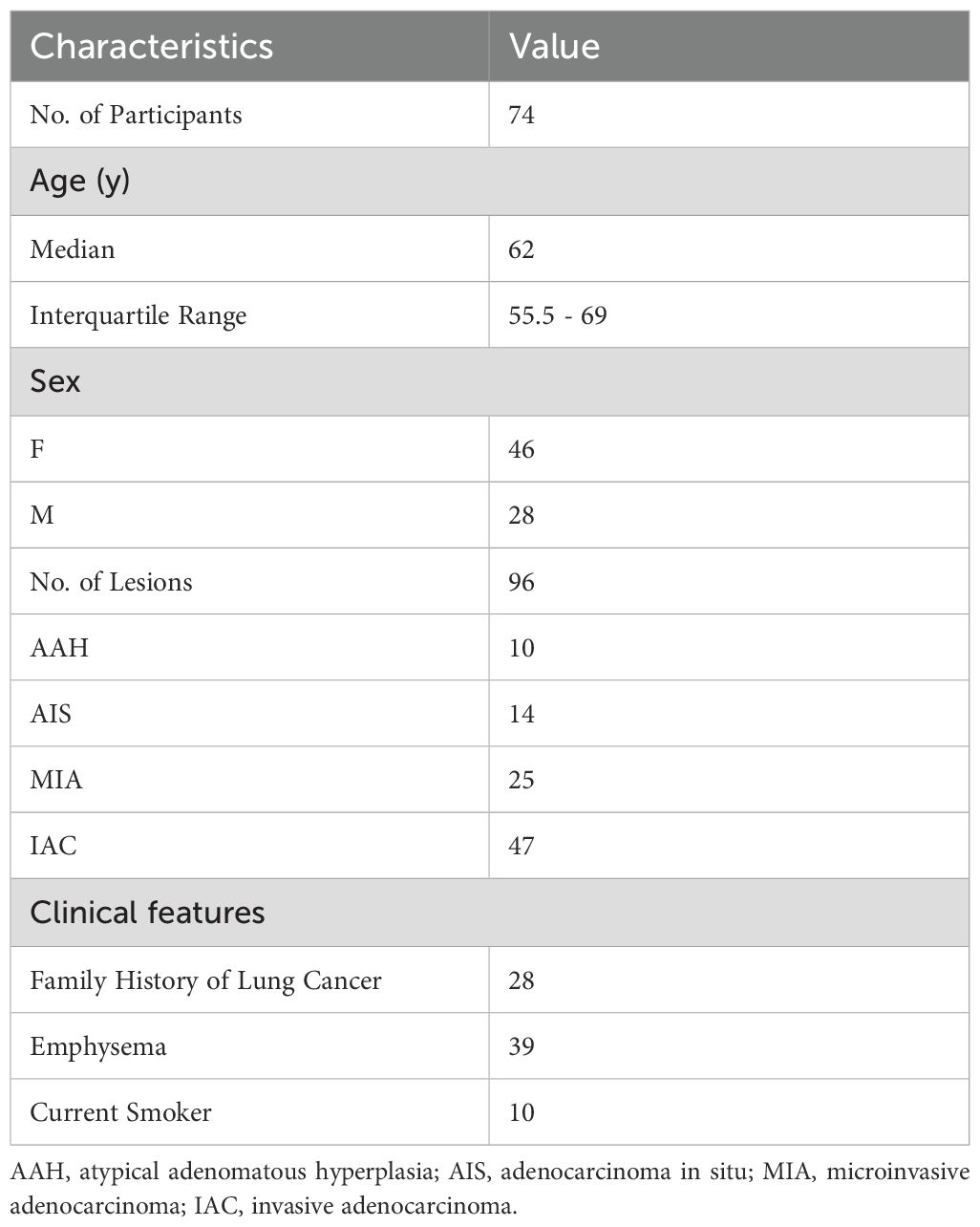Click the lesions count value 96

(522, 582)
